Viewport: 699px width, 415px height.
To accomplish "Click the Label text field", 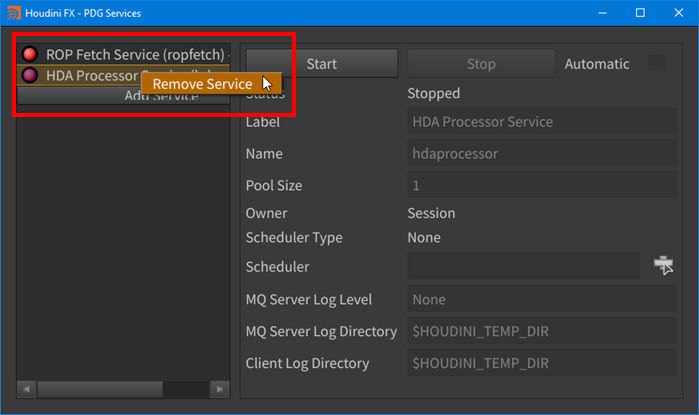I will point(543,122).
